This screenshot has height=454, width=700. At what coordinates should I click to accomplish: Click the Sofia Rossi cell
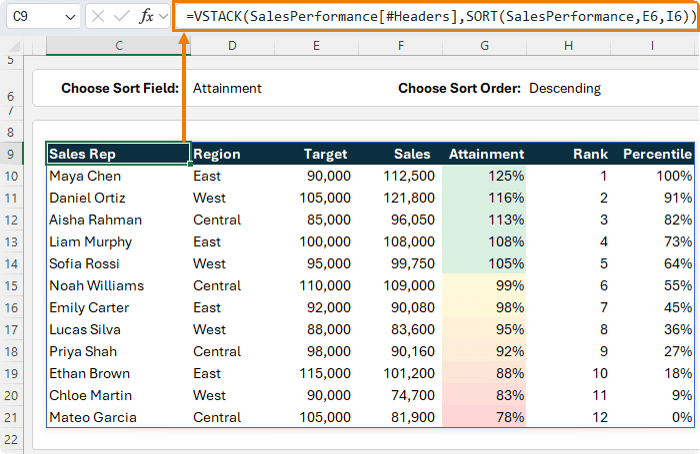coord(118,263)
